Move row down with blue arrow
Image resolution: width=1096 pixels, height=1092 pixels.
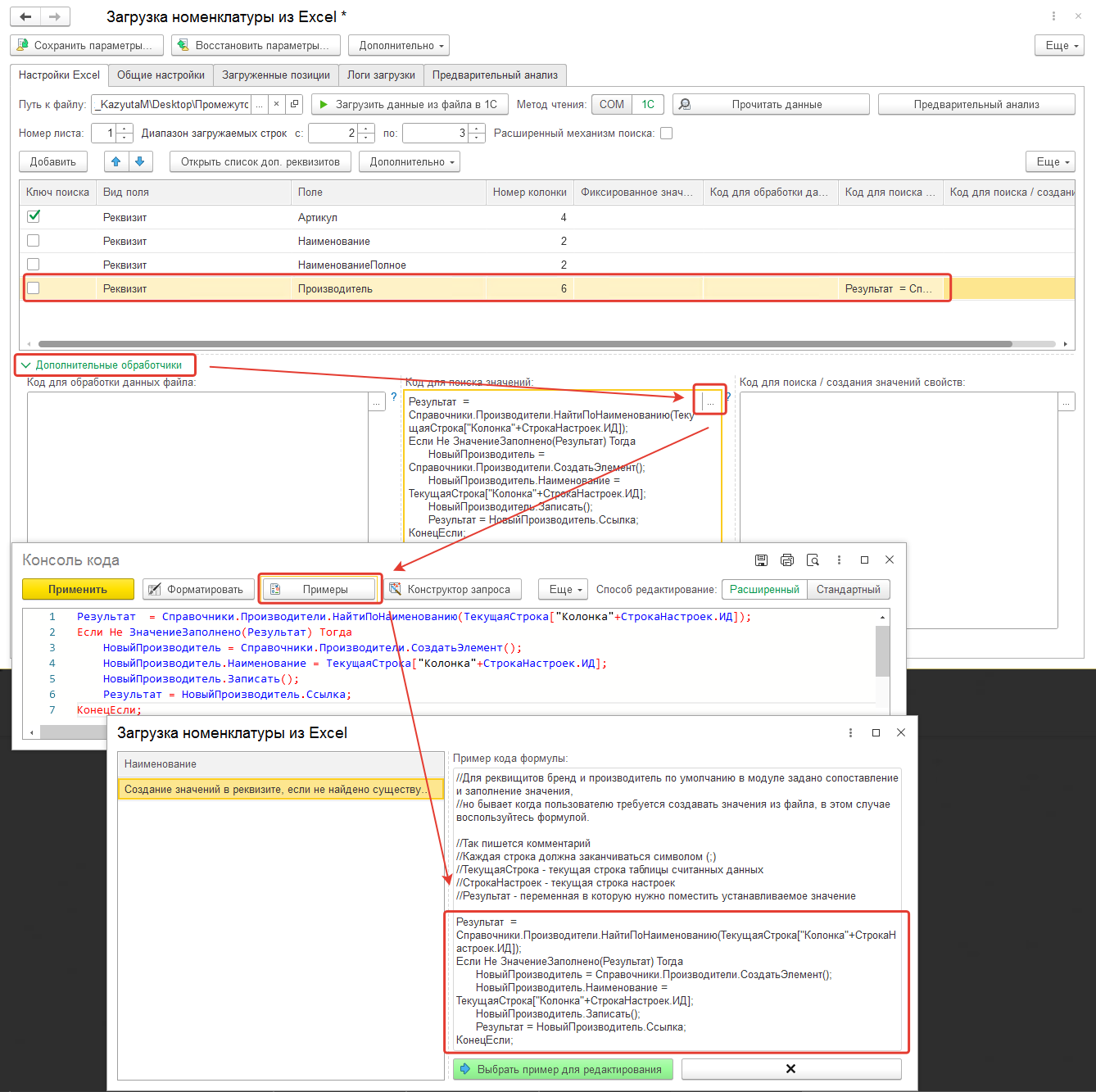140,161
